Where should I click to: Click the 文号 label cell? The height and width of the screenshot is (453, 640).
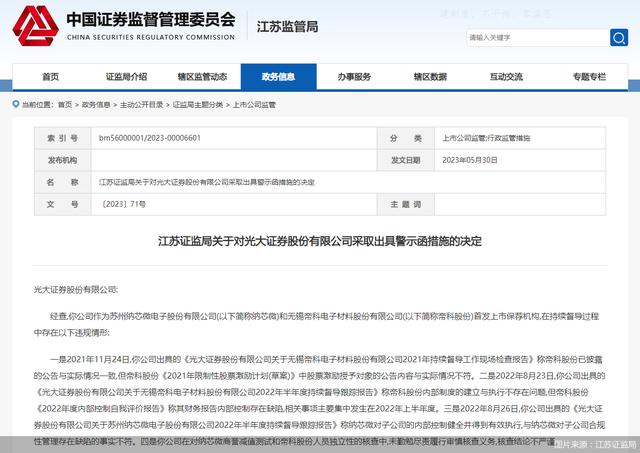tap(62, 204)
